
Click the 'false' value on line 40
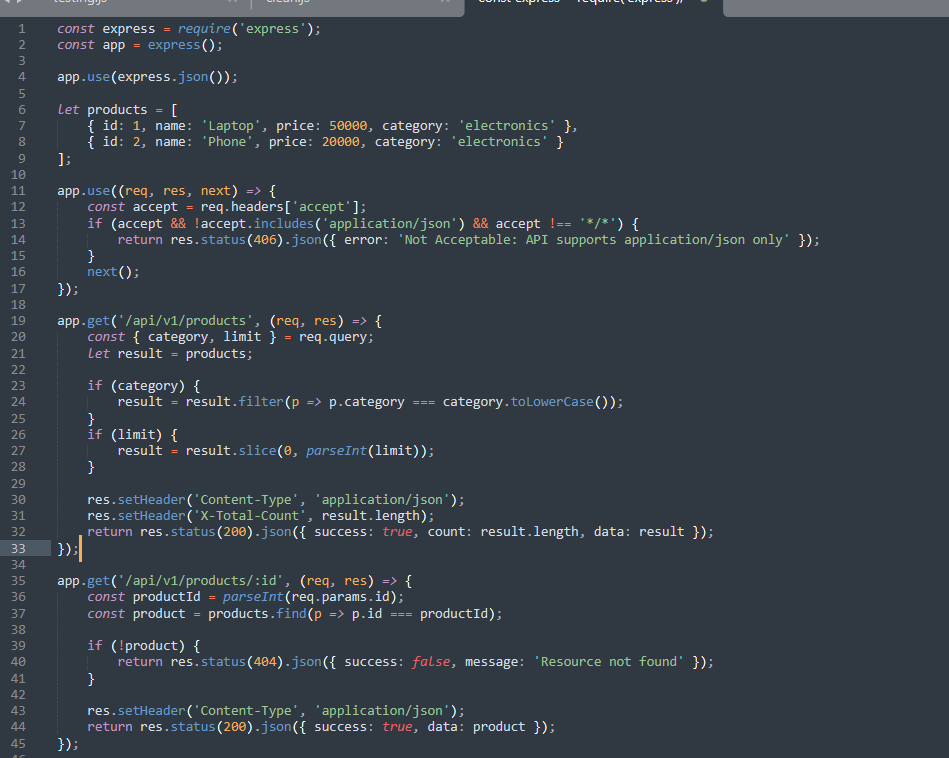coord(431,662)
